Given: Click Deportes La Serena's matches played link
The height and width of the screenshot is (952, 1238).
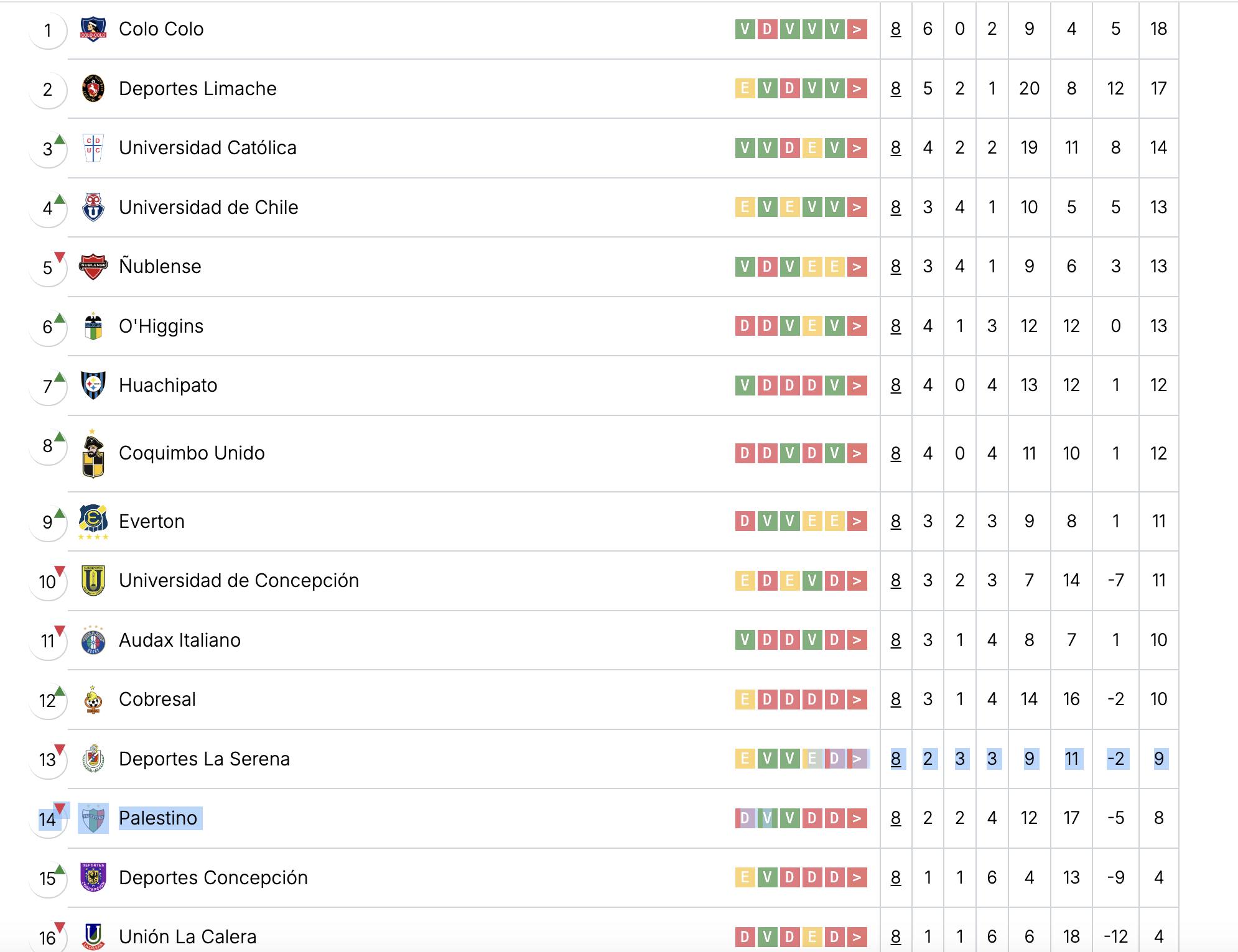Looking at the screenshot, I should 896,759.
